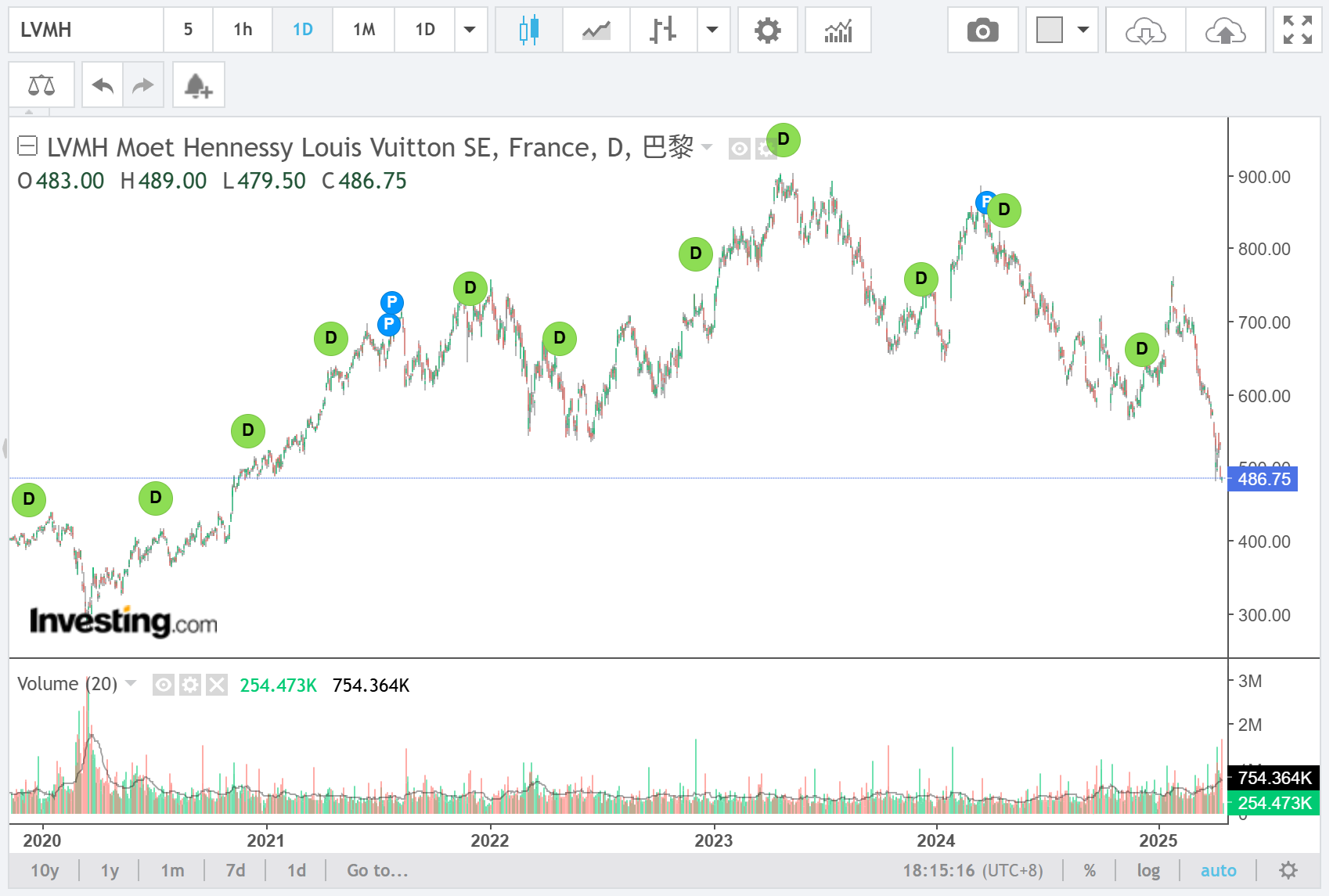
Task: Open the indicators chart icon
Action: (838, 30)
